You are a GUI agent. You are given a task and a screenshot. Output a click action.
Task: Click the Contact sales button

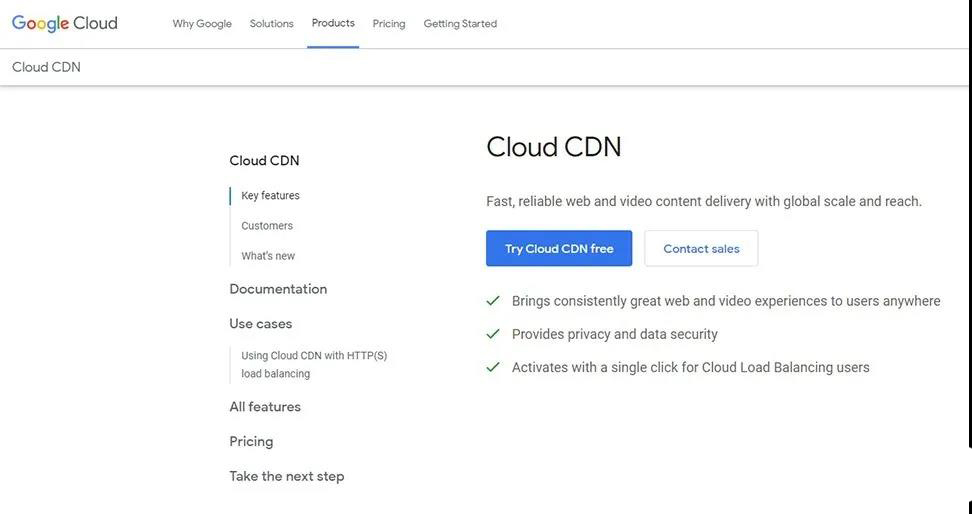701,249
